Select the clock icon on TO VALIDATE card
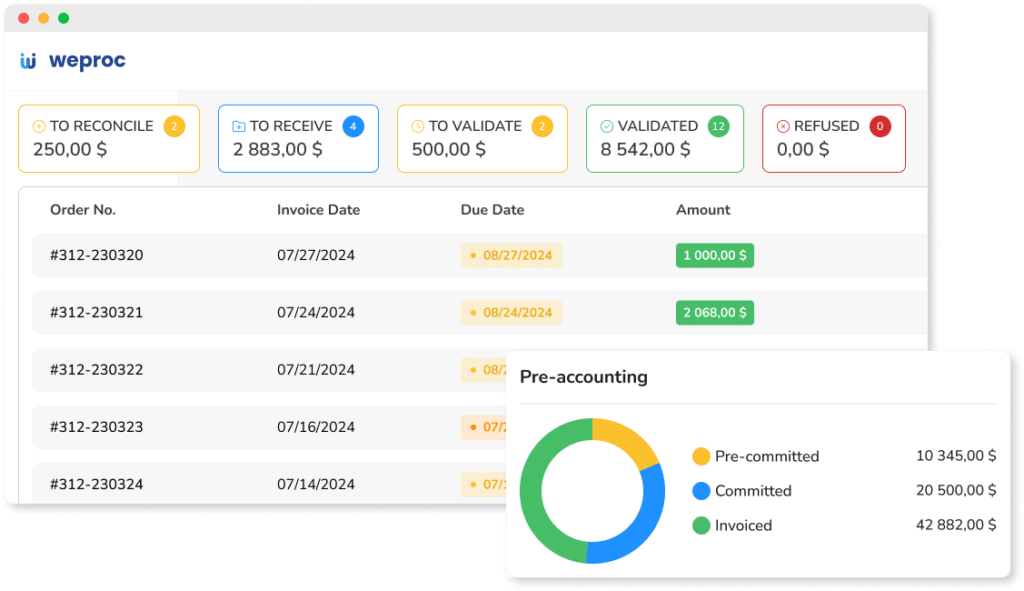This screenshot has width=1024, height=591. pyautogui.click(x=417, y=125)
